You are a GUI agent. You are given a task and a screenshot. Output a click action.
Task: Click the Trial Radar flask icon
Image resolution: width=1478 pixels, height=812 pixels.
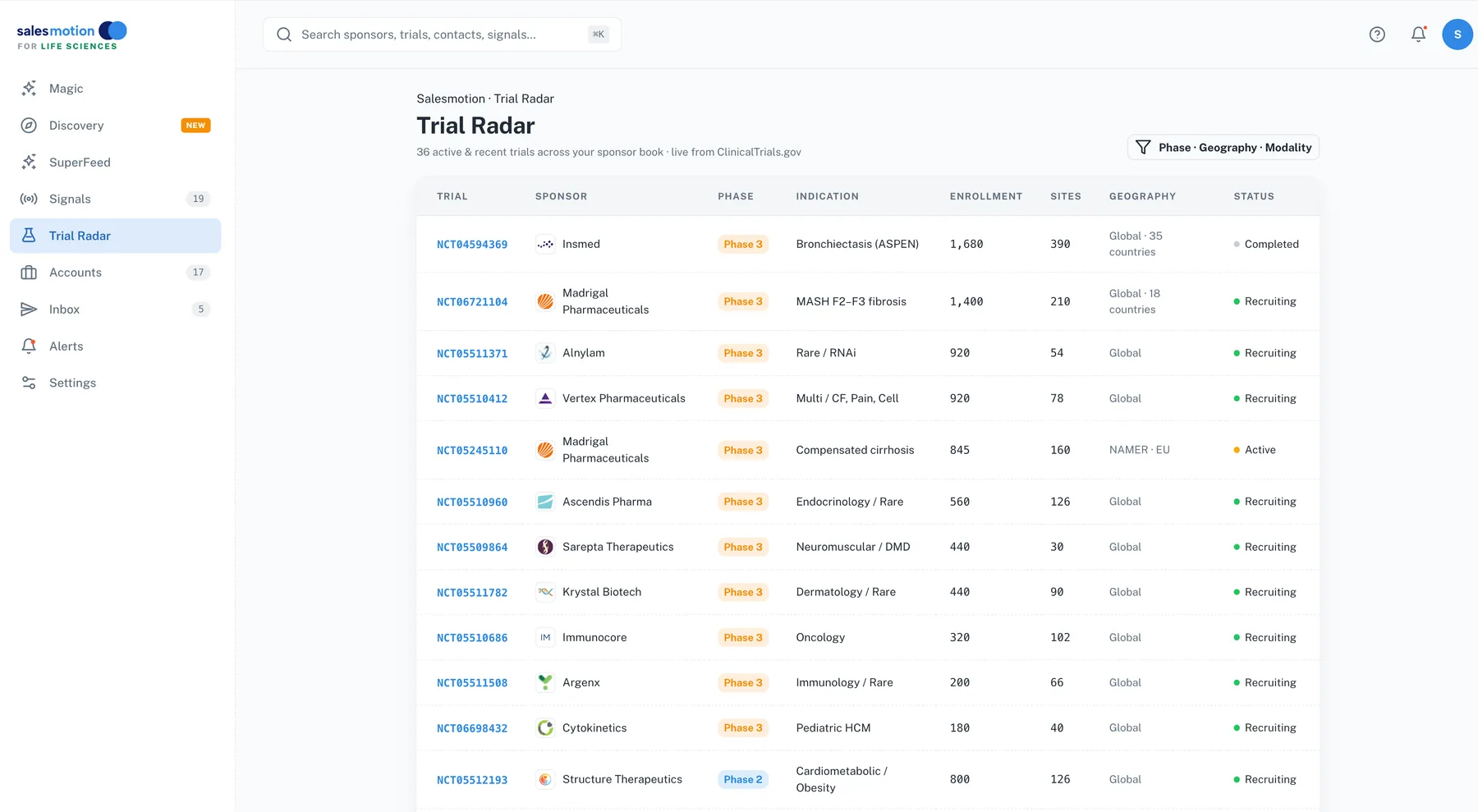29,236
